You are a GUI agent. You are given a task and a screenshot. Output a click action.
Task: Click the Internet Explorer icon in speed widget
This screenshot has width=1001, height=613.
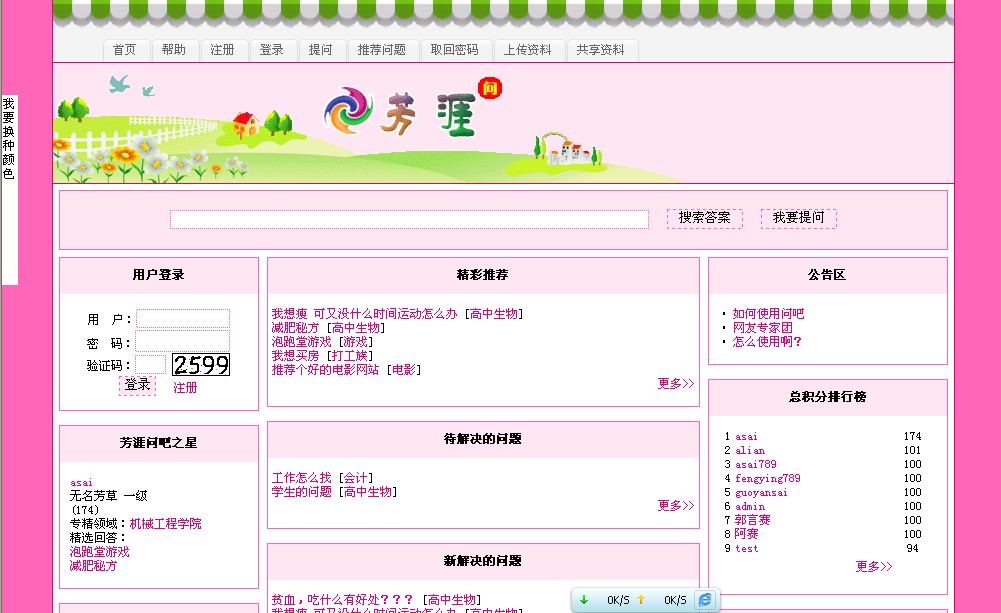coord(705,600)
